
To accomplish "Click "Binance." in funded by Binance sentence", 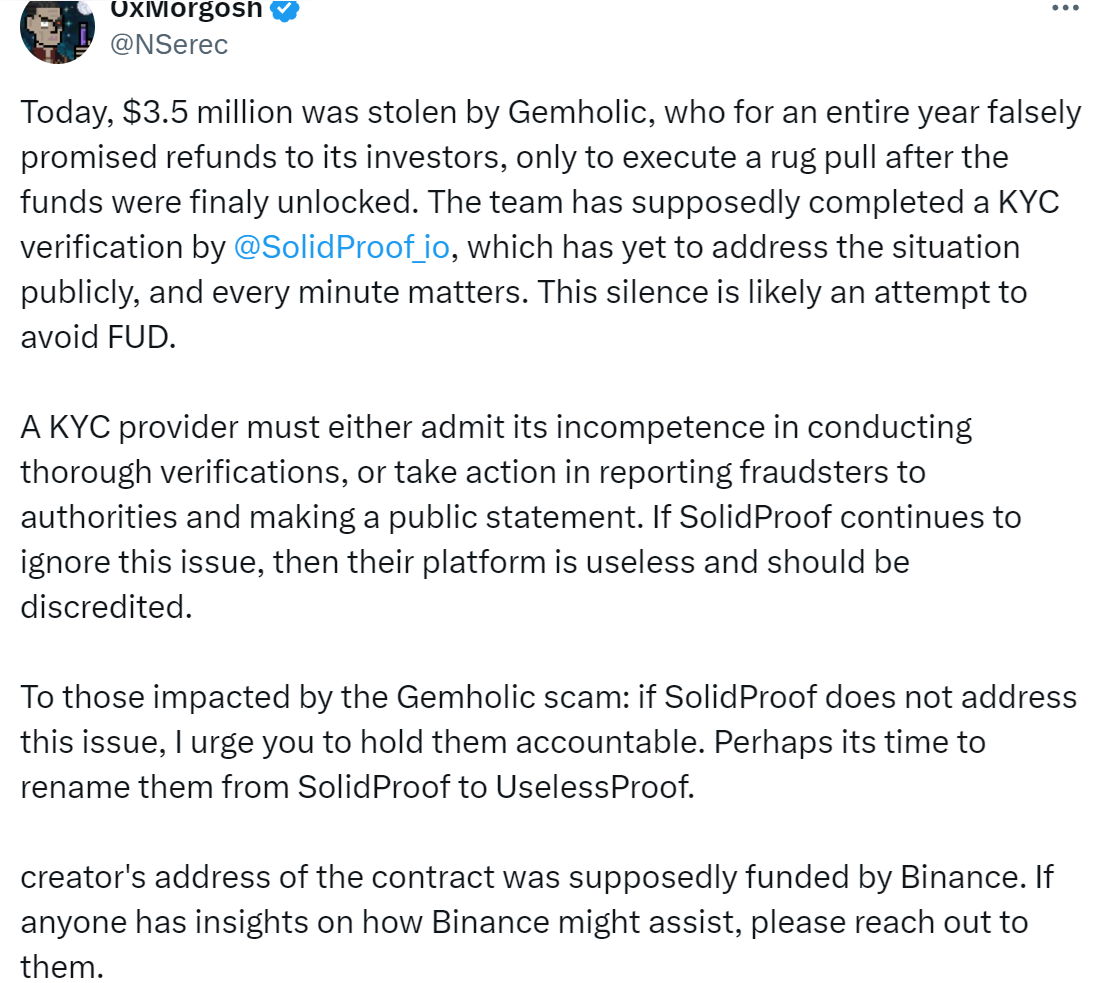I will point(963,877).
